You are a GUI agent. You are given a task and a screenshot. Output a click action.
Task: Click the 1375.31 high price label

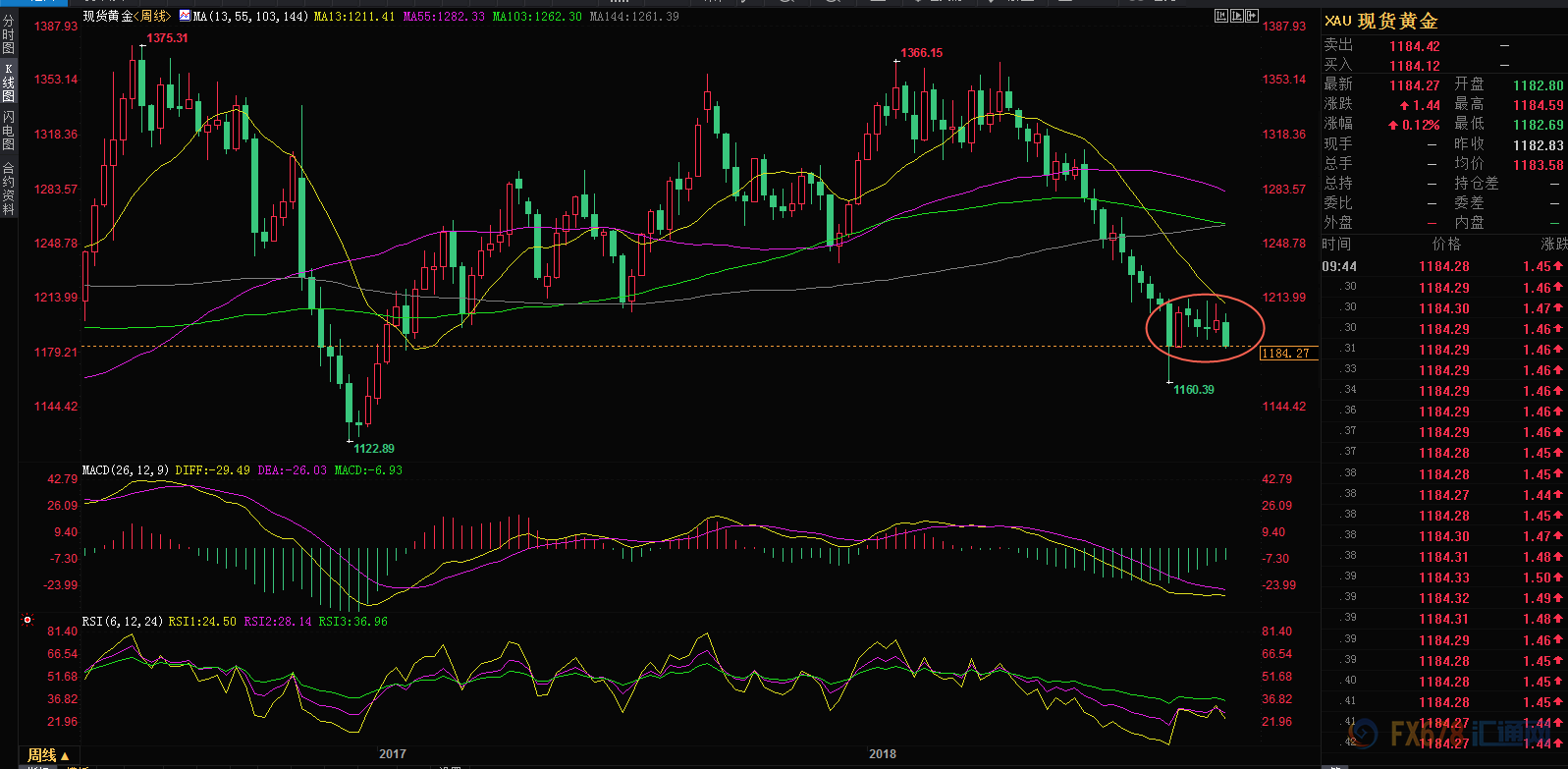click(x=167, y=38)
